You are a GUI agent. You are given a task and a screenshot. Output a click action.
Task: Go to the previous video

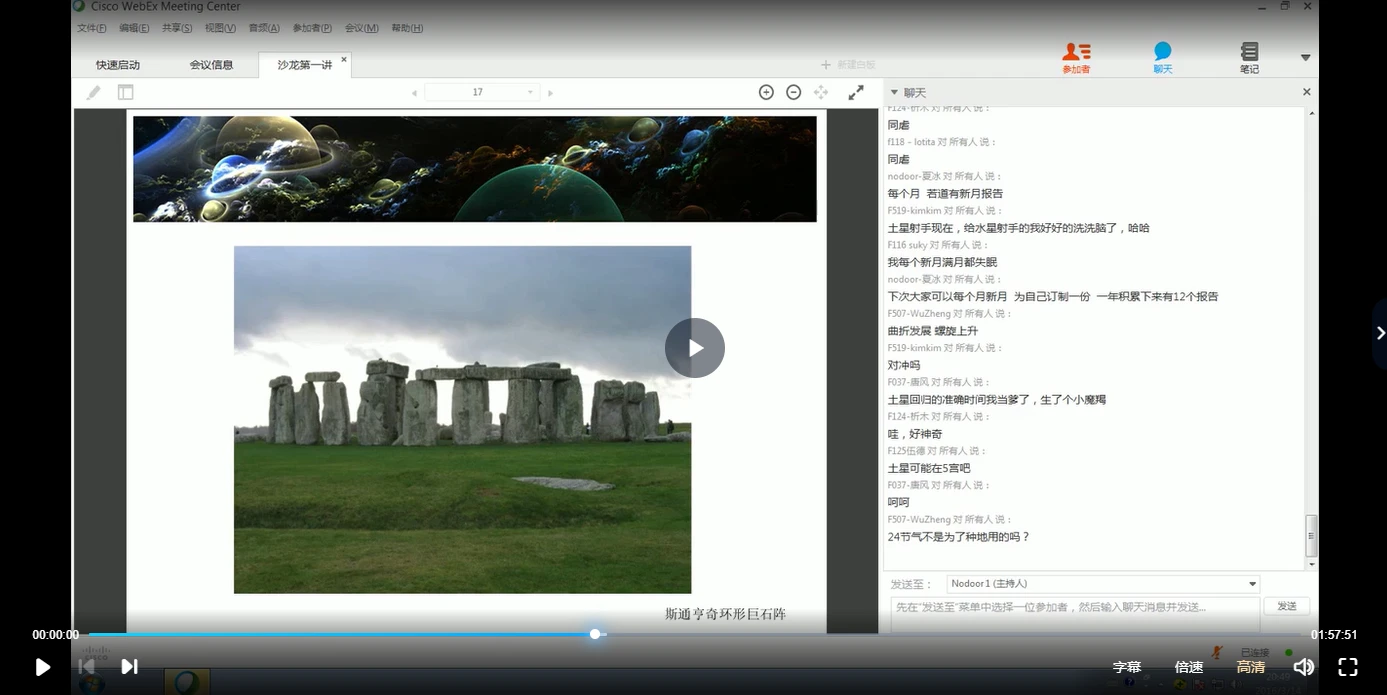tap(86, 667)
